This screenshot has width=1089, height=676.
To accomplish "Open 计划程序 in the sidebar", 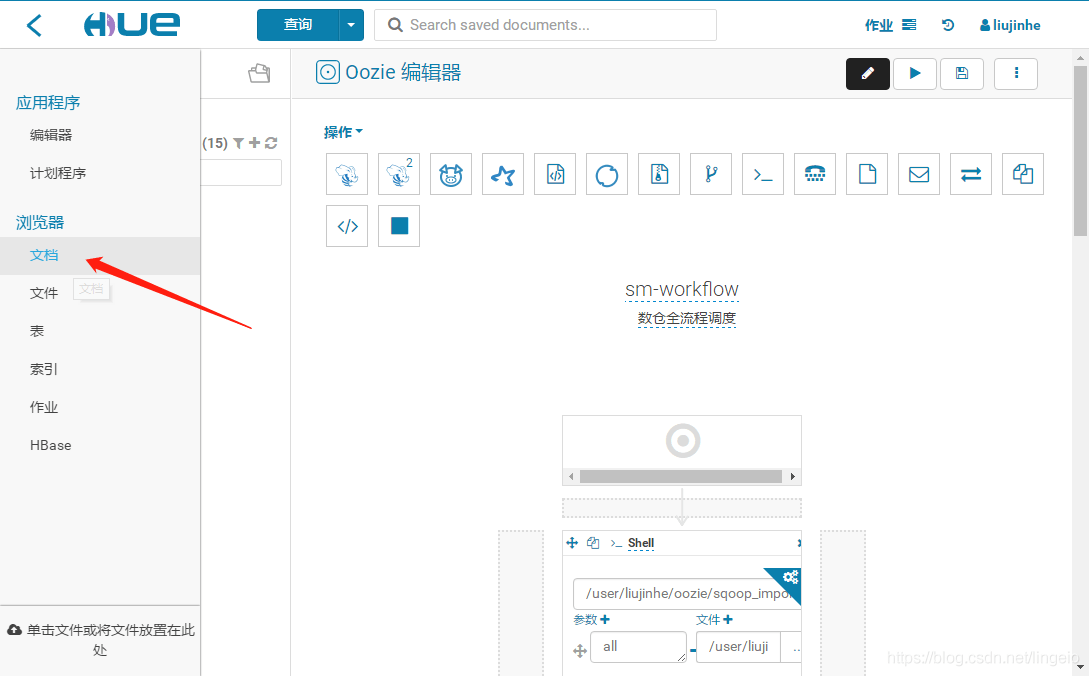I will (58, 173).
